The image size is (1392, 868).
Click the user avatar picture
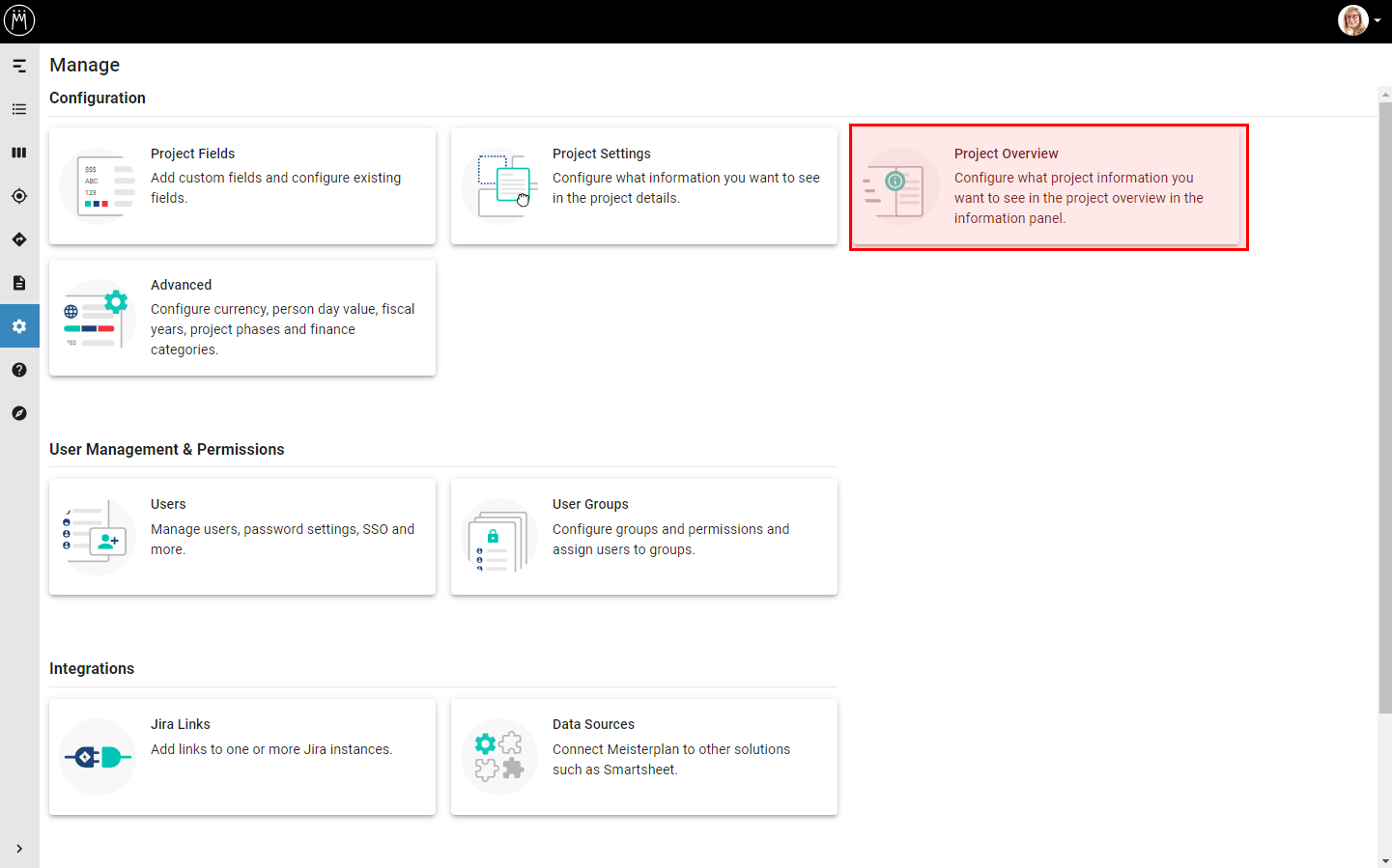pyautogui.click(x=1353, y=20)
